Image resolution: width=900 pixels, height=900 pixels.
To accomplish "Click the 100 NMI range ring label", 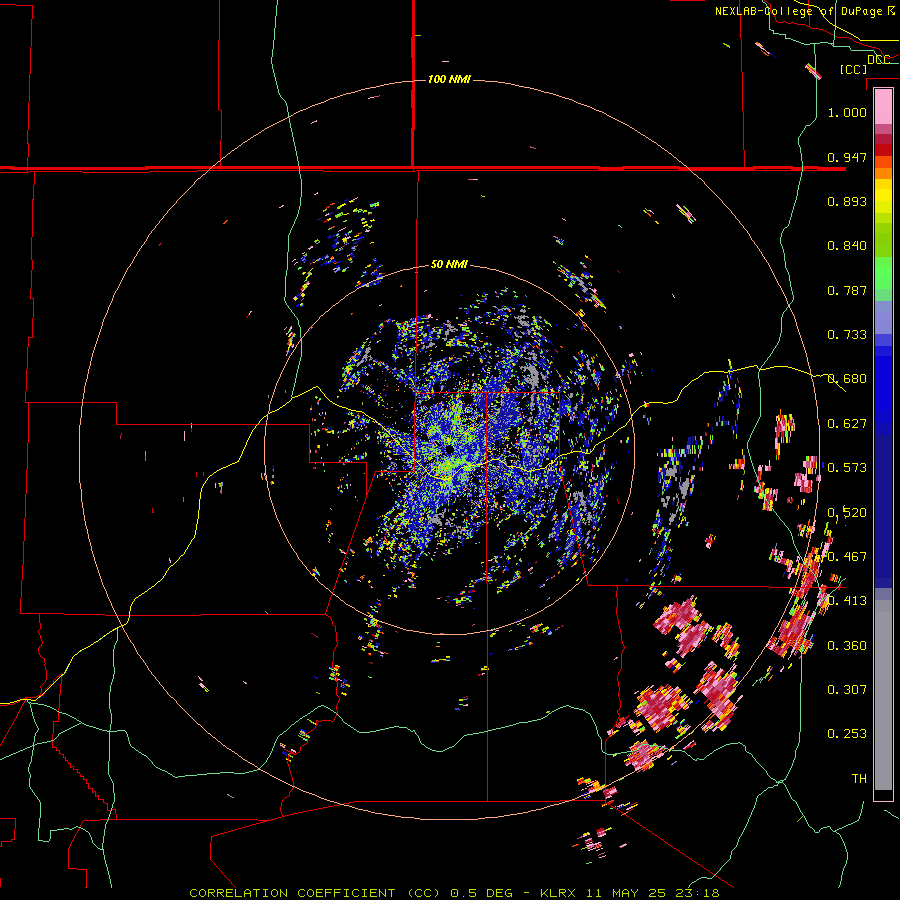I will [x=449, y=79].
